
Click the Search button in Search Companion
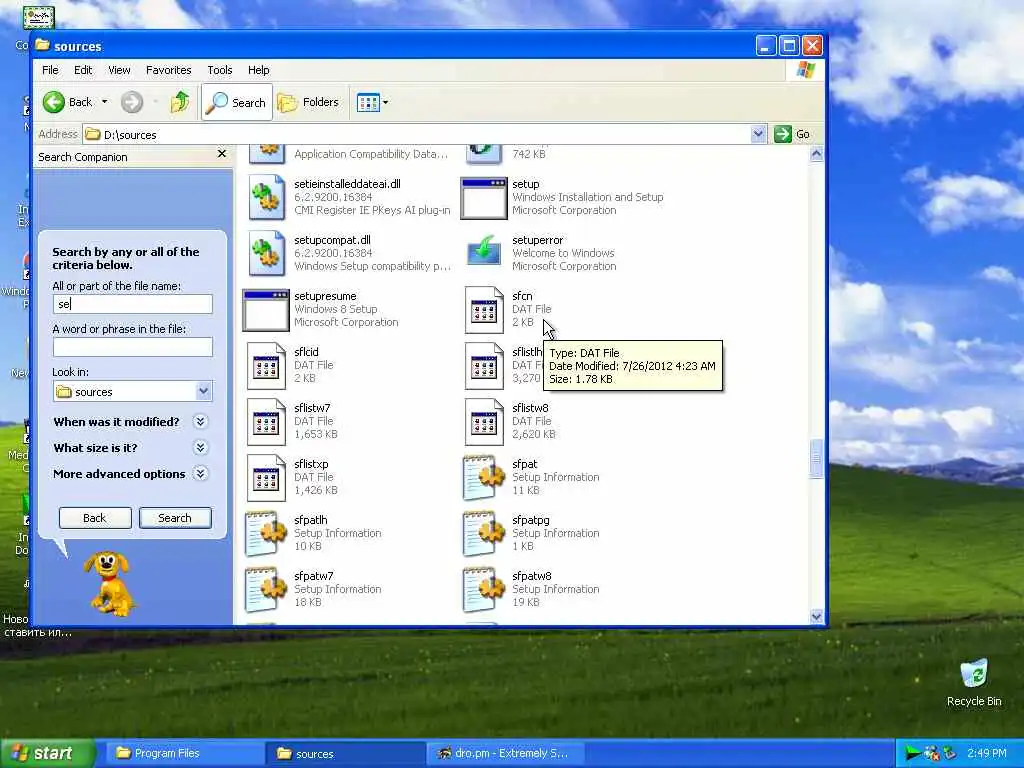(x=175, y=518)
